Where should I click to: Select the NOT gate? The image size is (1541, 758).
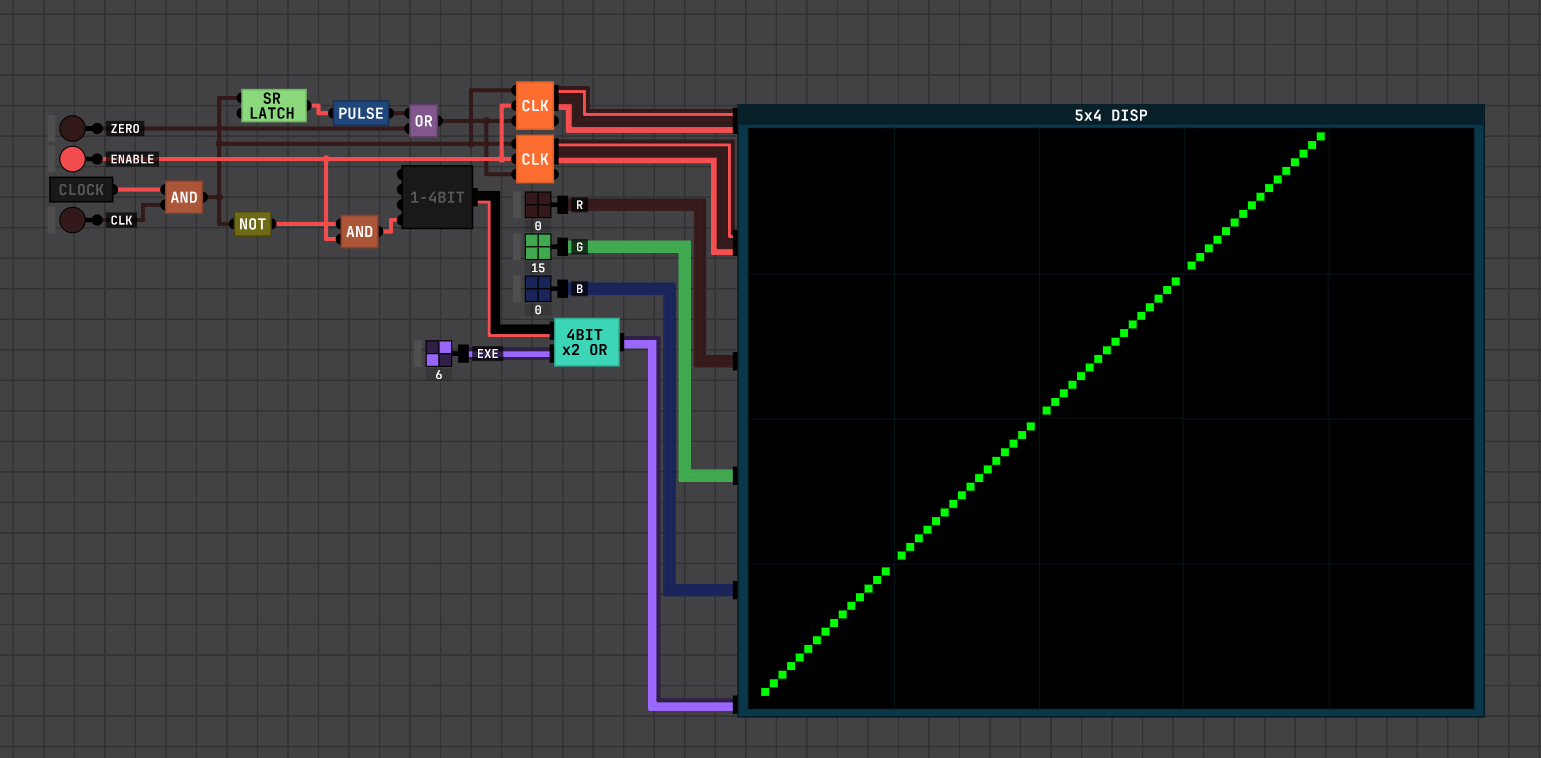pyautogui.click(x=252, y=224)
